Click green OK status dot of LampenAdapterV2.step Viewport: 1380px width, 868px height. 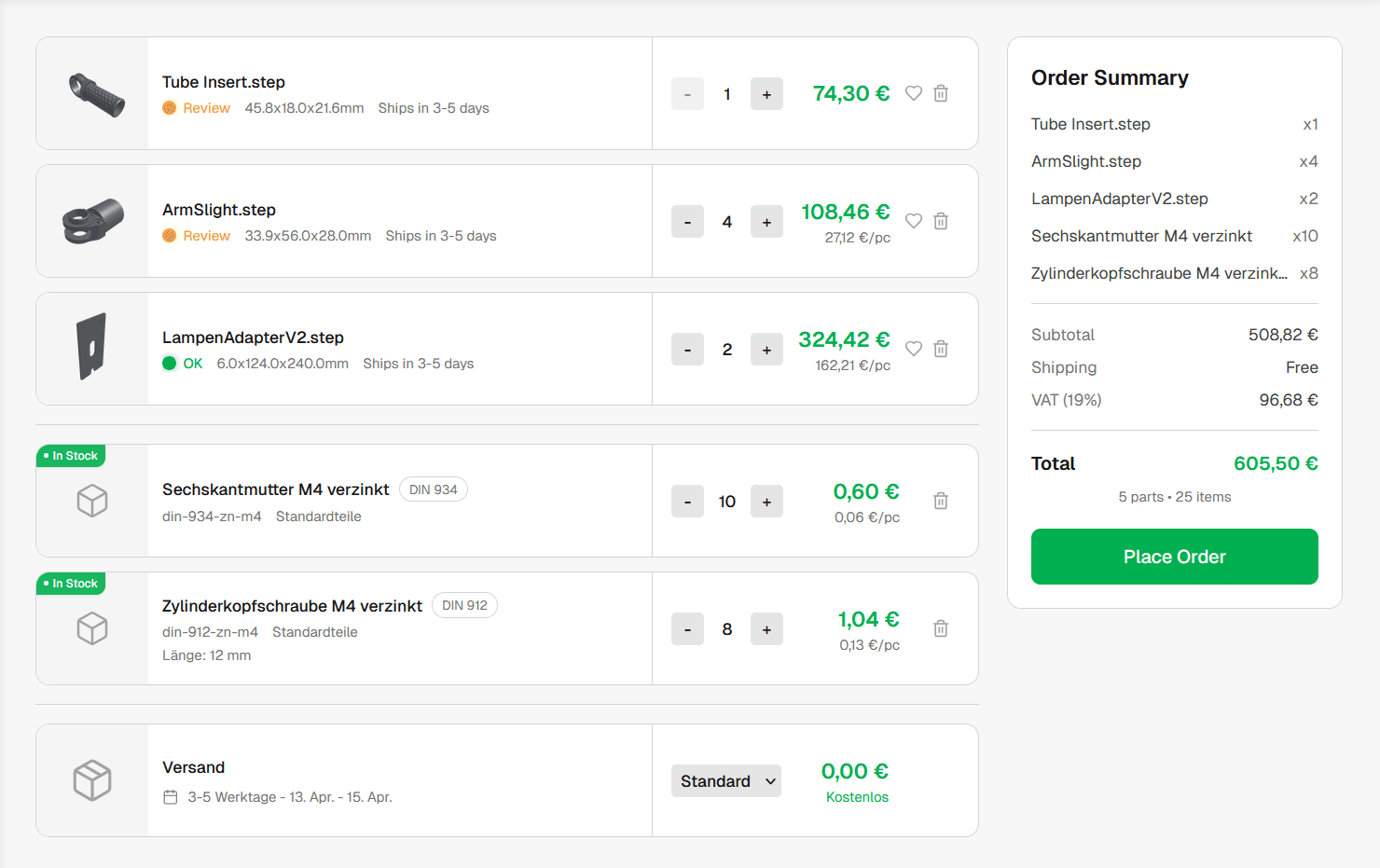(x=169, y=364)
